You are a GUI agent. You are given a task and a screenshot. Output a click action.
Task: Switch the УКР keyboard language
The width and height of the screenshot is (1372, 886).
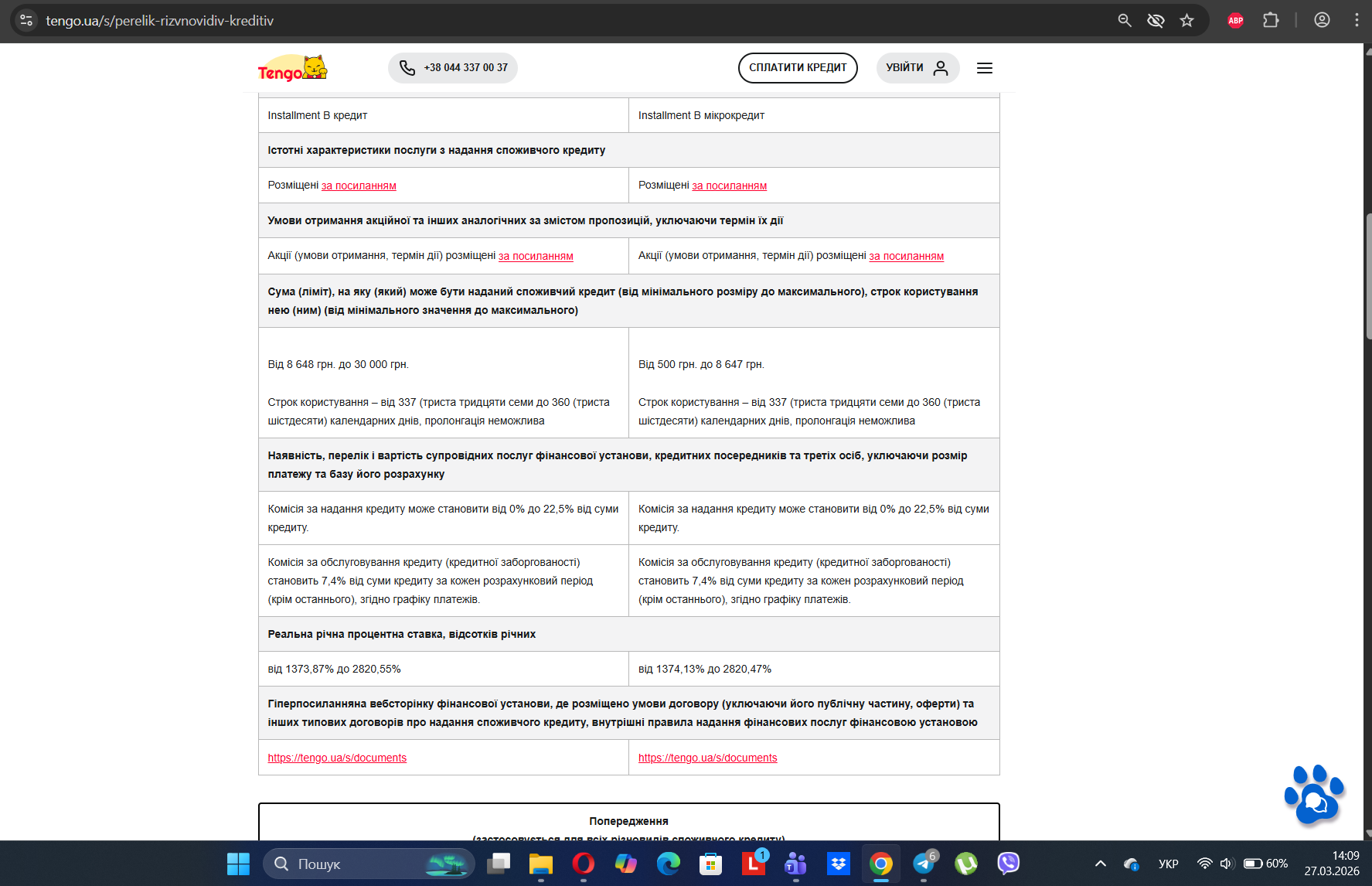[1169, 864]
